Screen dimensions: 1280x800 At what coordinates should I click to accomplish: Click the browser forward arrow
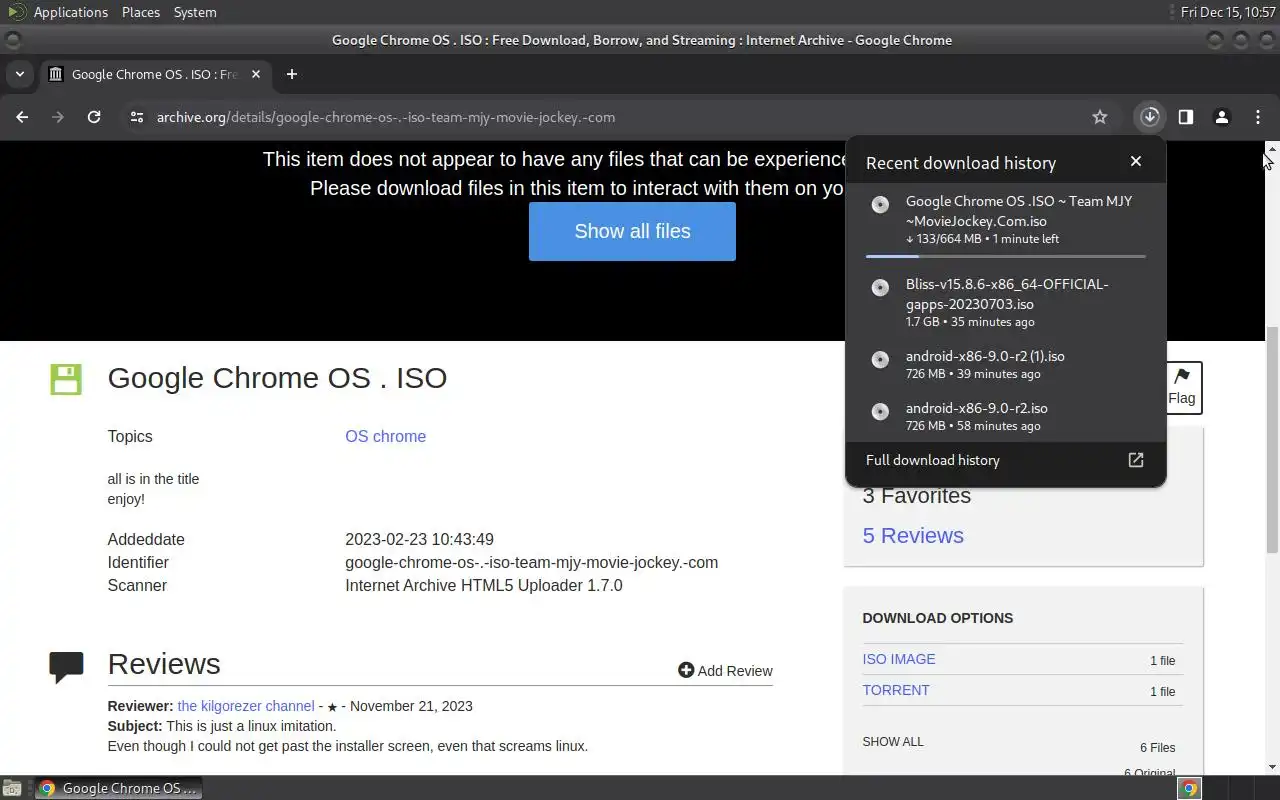[58, 117]
